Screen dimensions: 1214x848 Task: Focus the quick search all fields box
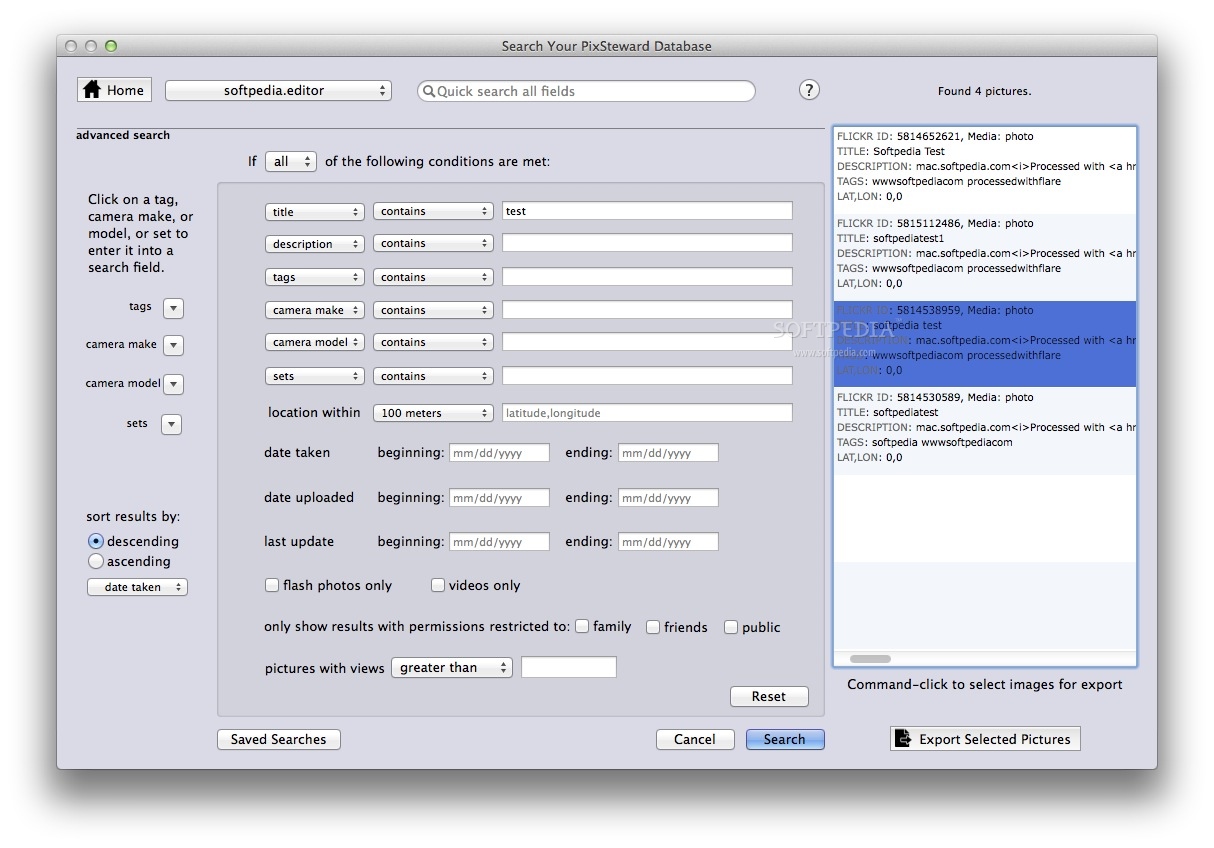click(586, 91)
